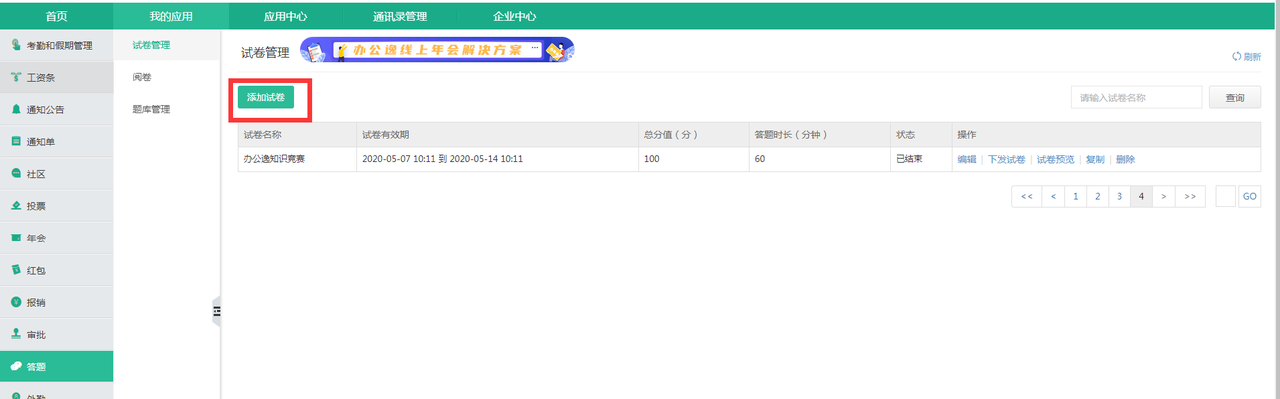The width and height of the screenshot is (1280, 399).
Task: Click the 答题时长（分钟） column header
Action: pos(819,135)
